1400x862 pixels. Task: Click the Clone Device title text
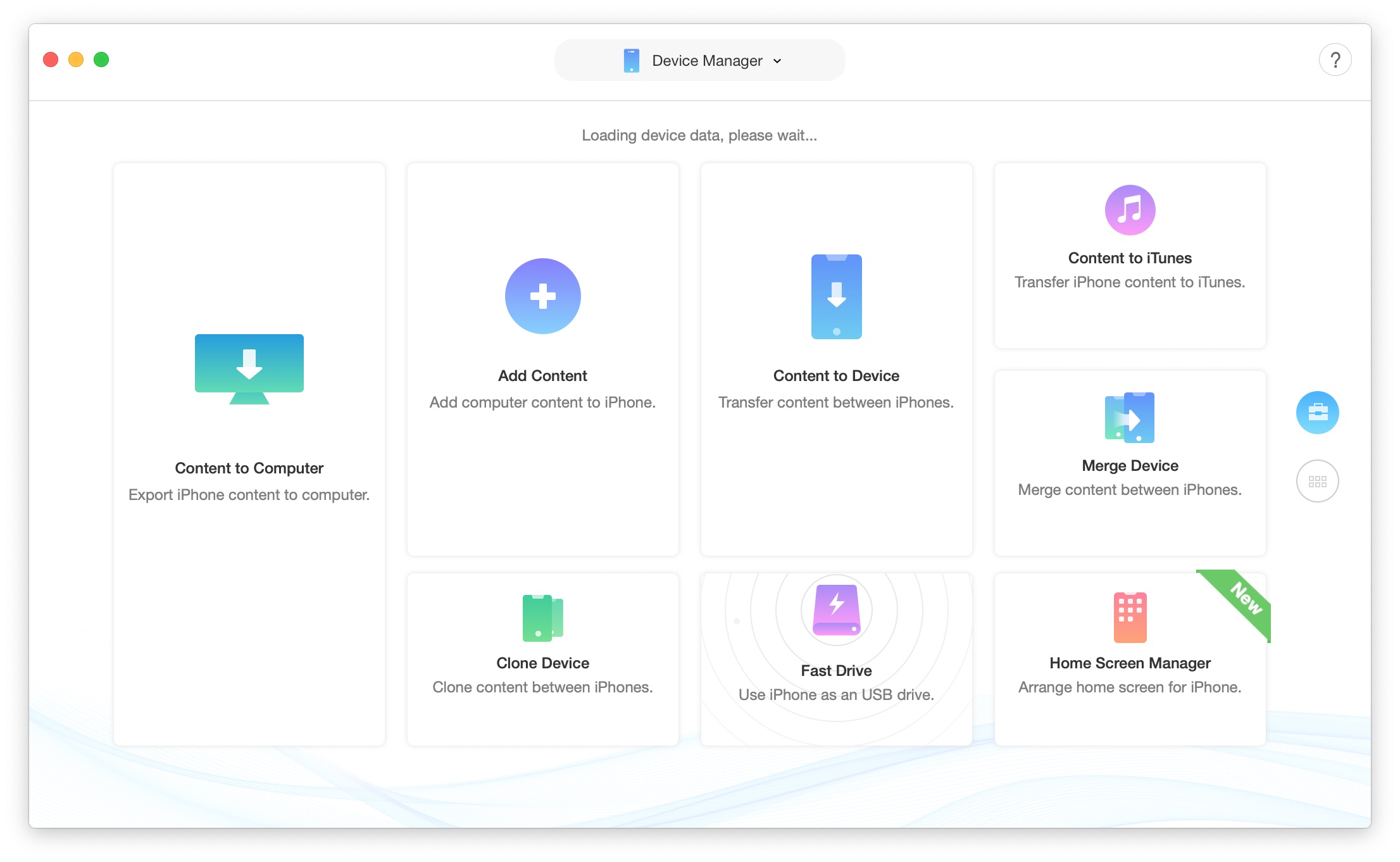pos(542,663)
